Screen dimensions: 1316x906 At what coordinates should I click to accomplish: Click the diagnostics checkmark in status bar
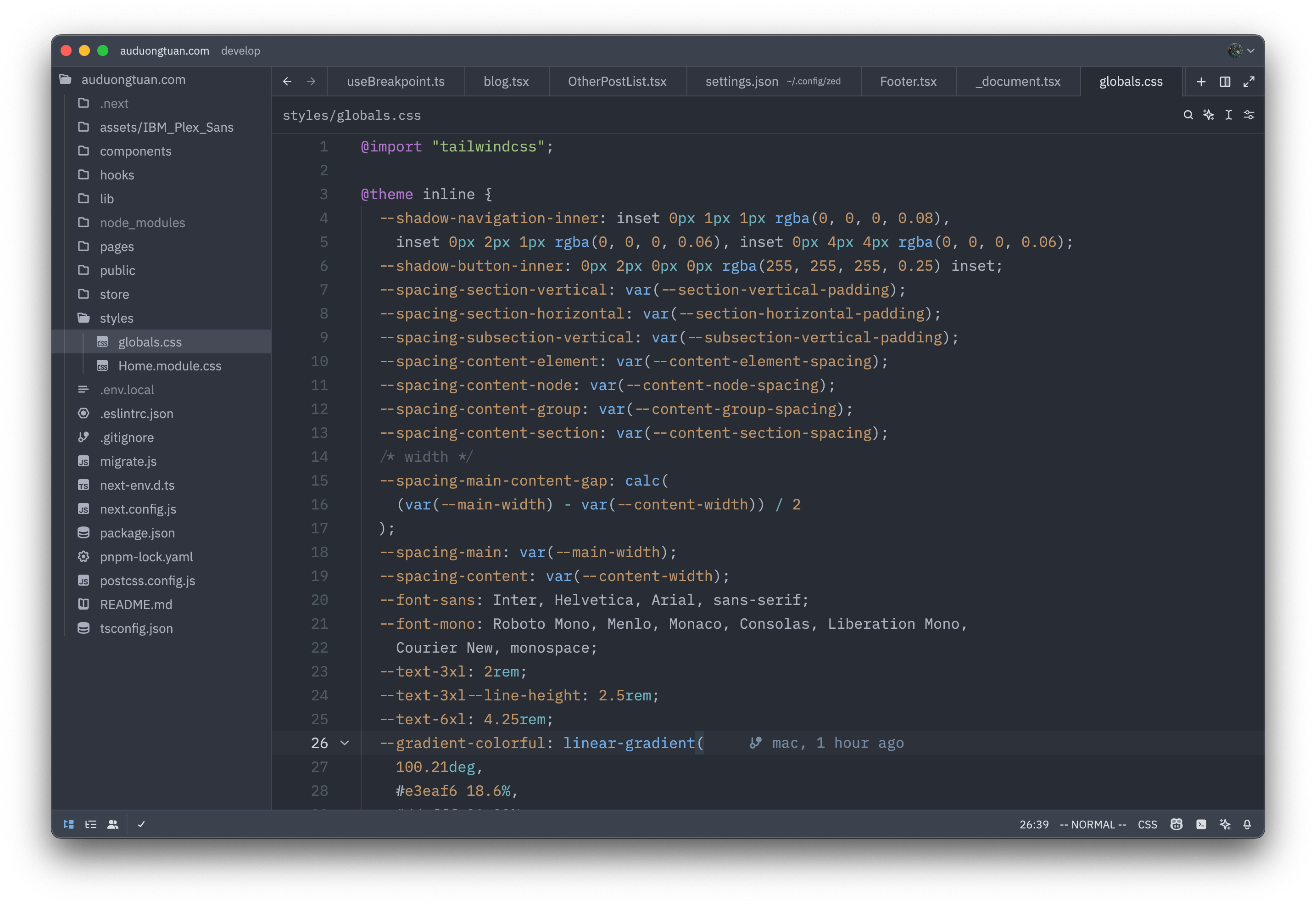click(x=141, y=824)
